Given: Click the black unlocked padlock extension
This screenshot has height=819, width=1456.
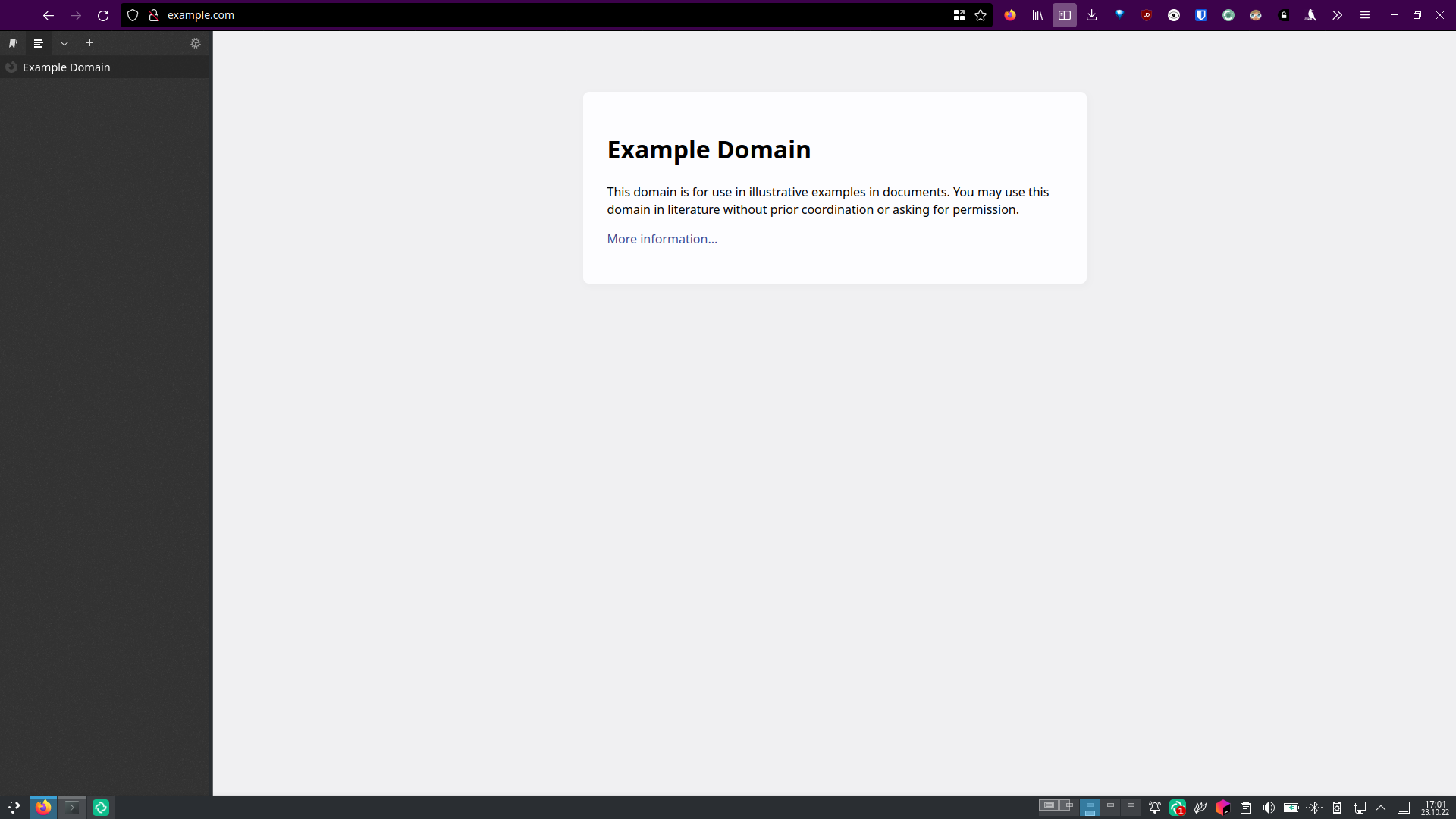Looking at the screenshot, I should [1284, 15].
